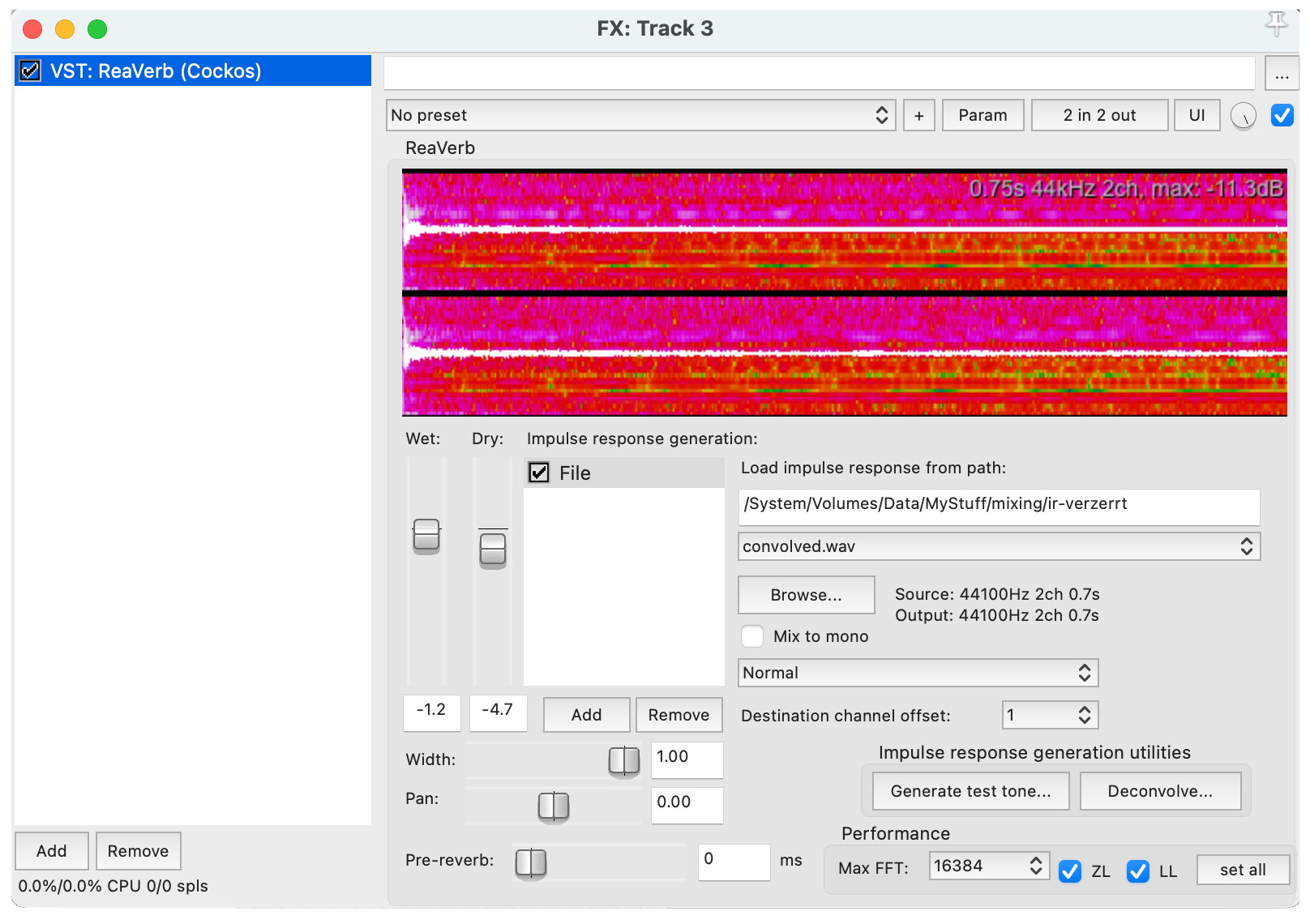Add preset with the plus button
The width and height of the screenshot is (1310, 924).
[x=918, y=115]
